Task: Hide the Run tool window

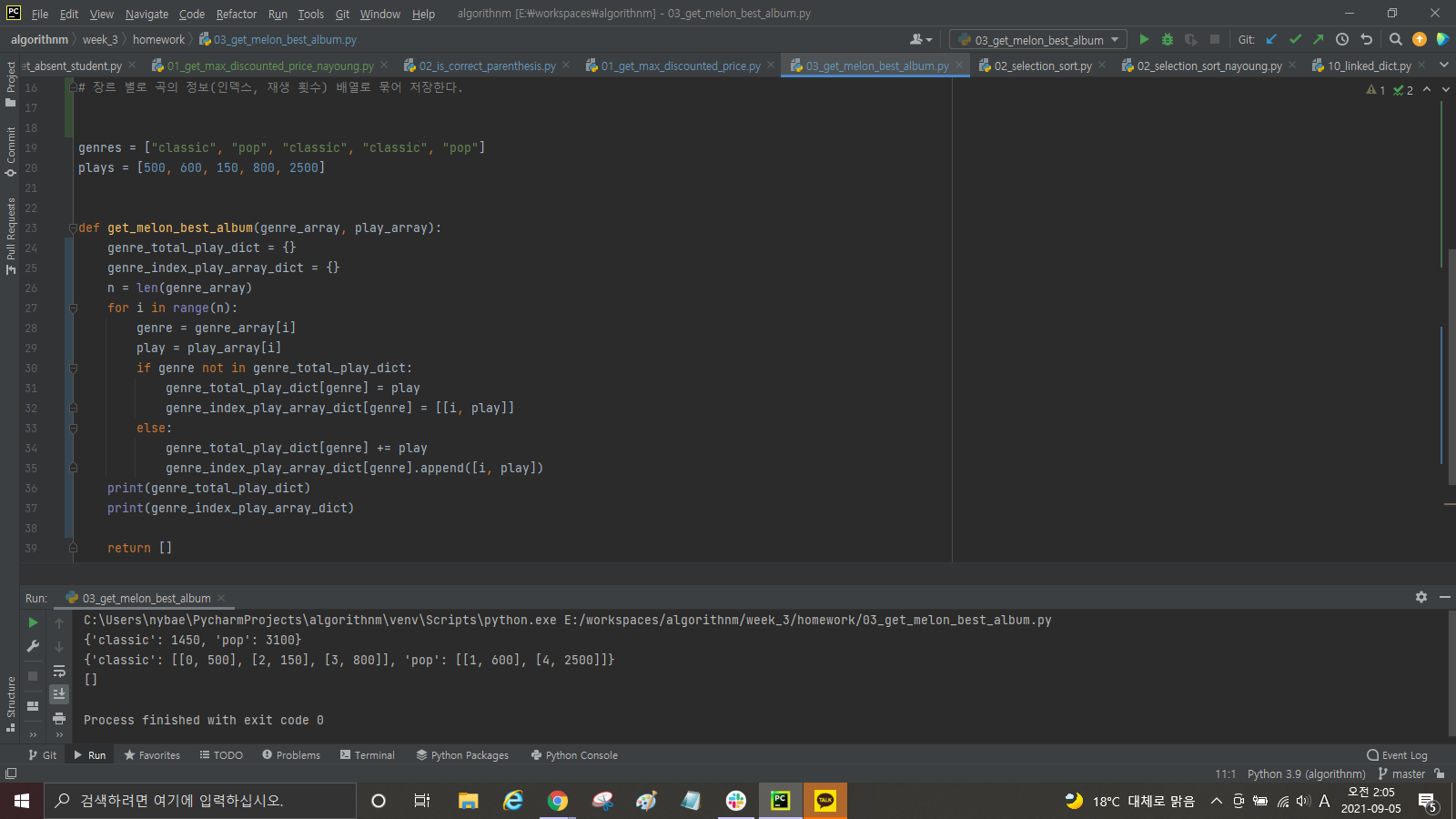Action: point(1445,597)
